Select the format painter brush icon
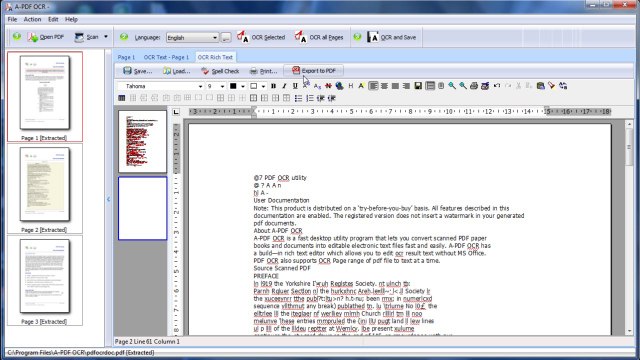This screenshot has width=640, height=360. pyautogui.click(x=552, y=86)
